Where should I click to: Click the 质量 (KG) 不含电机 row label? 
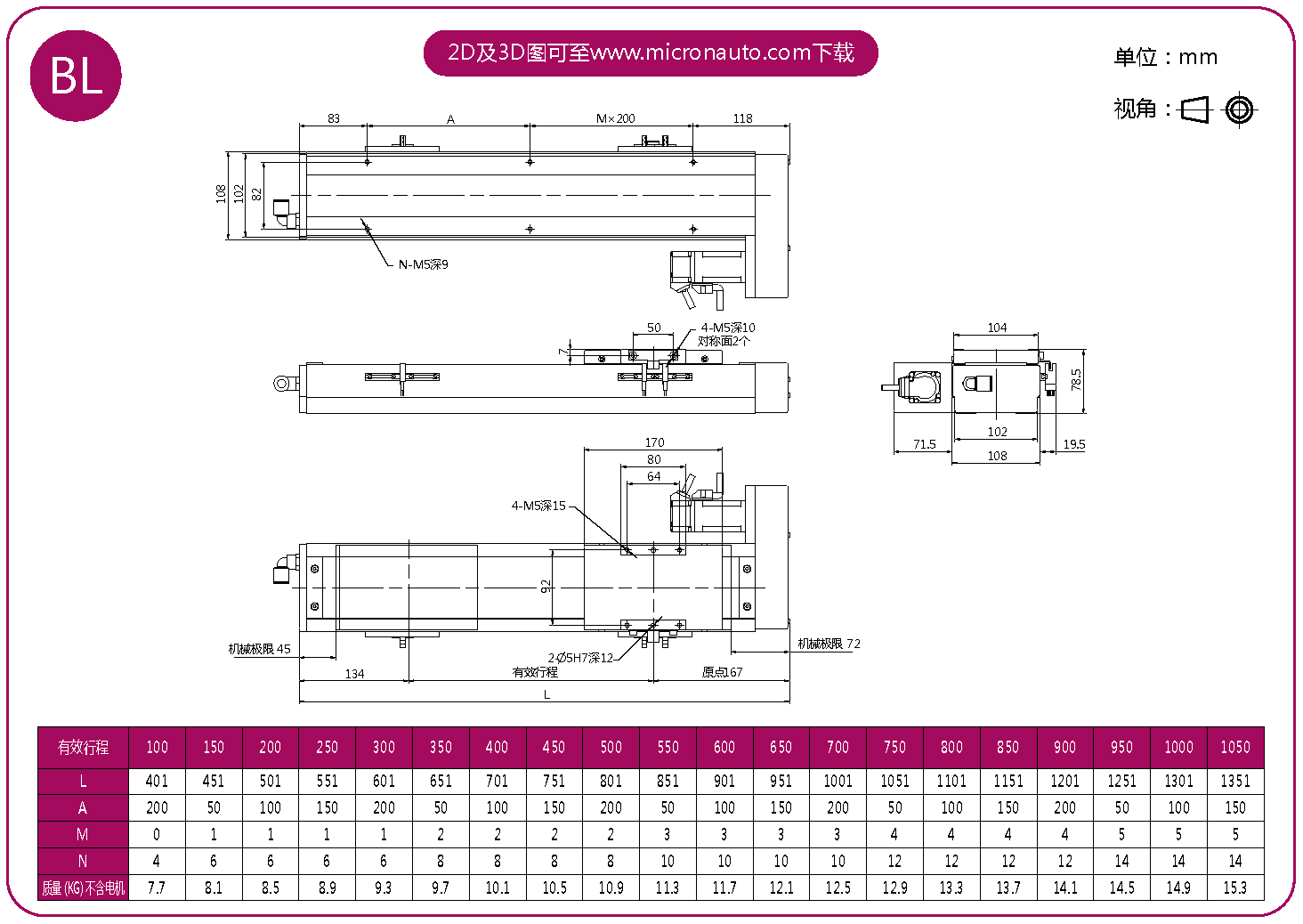[x=84, y=888]
